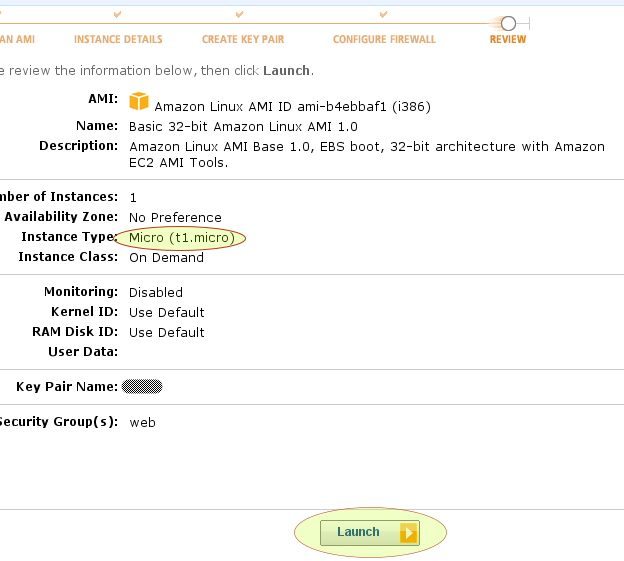Click the 'Availability Zone:' label
624x561 pixels.
[x=61, y=217]
